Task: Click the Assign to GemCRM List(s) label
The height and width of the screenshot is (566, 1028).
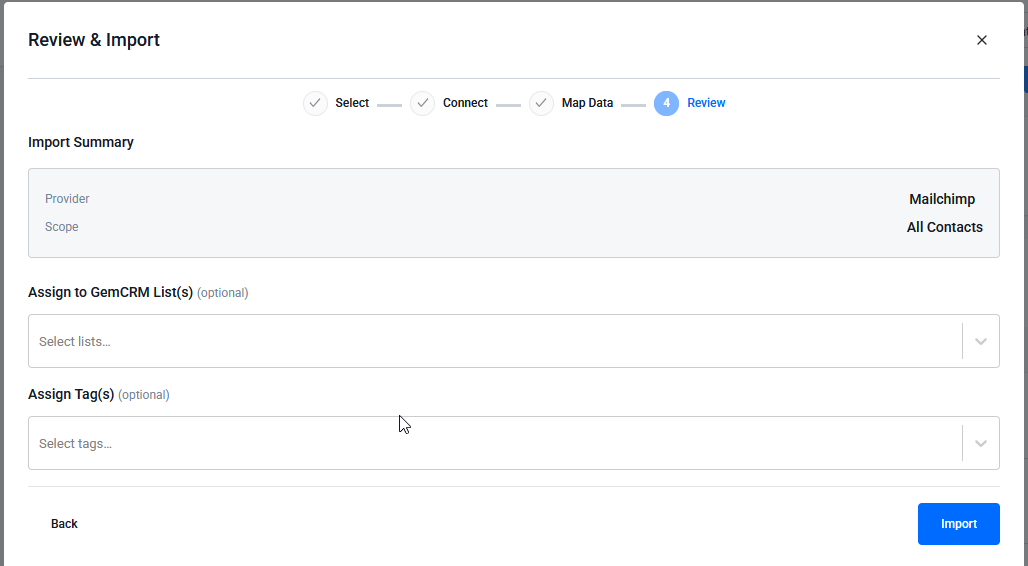Action: (110, 293)
